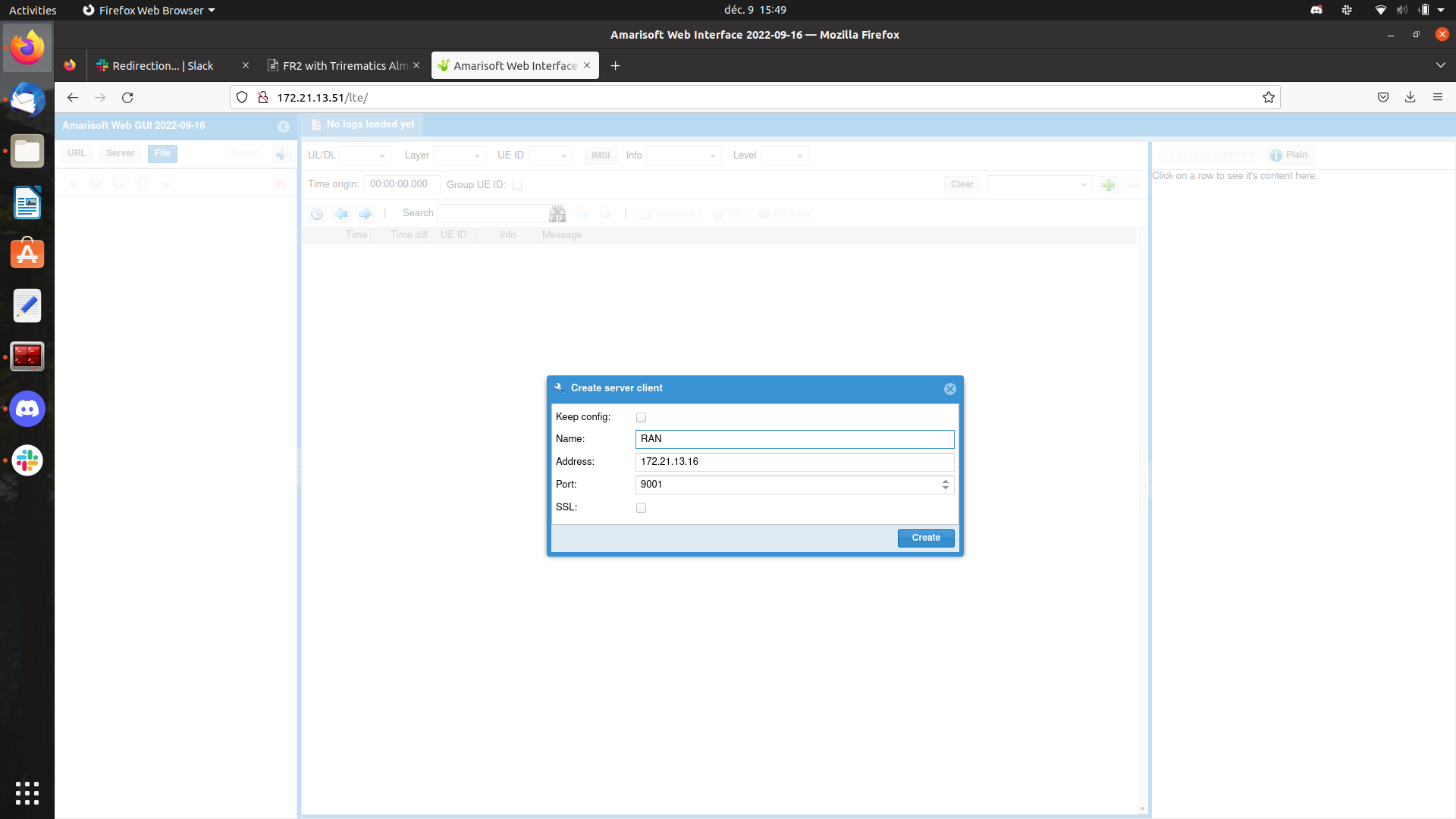Switch to the URL tab
1456x819 pixels.
pos(77,152)
